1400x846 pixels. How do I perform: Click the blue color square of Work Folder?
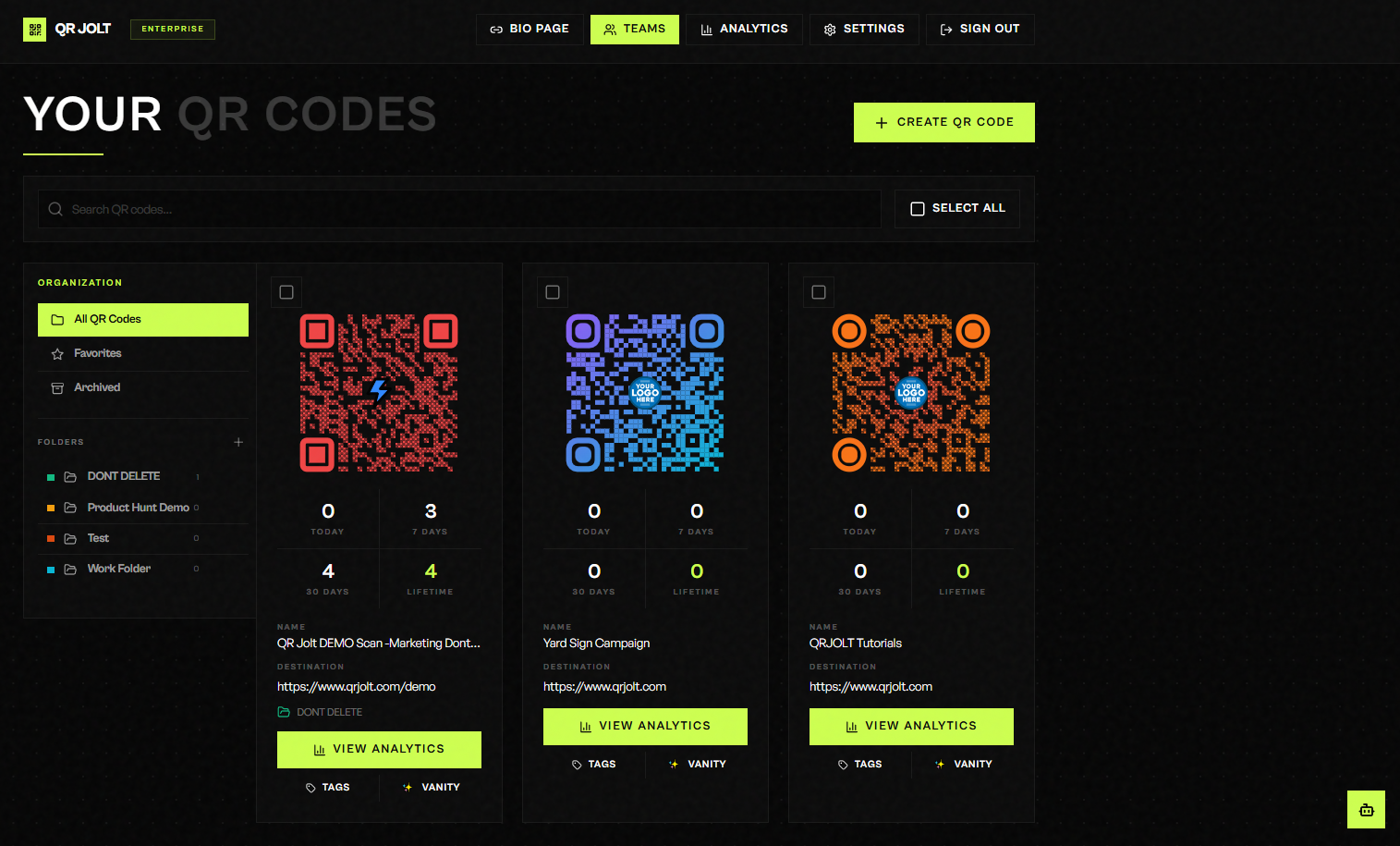click(51, 569)
